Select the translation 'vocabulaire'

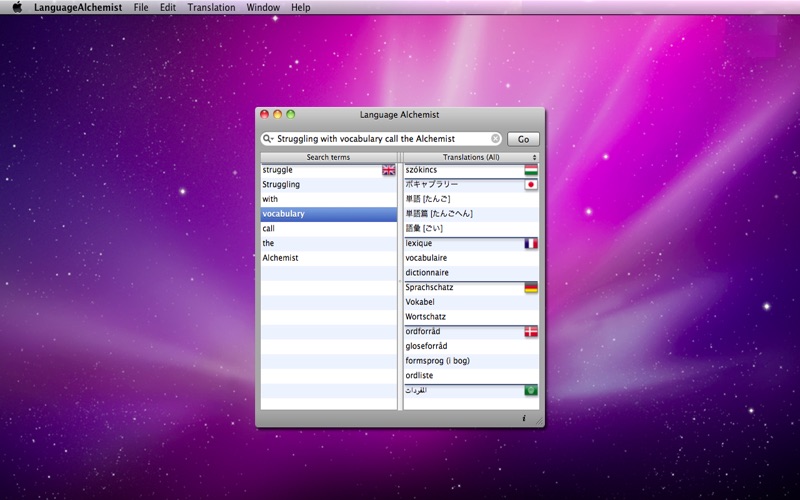coord(471,258)
